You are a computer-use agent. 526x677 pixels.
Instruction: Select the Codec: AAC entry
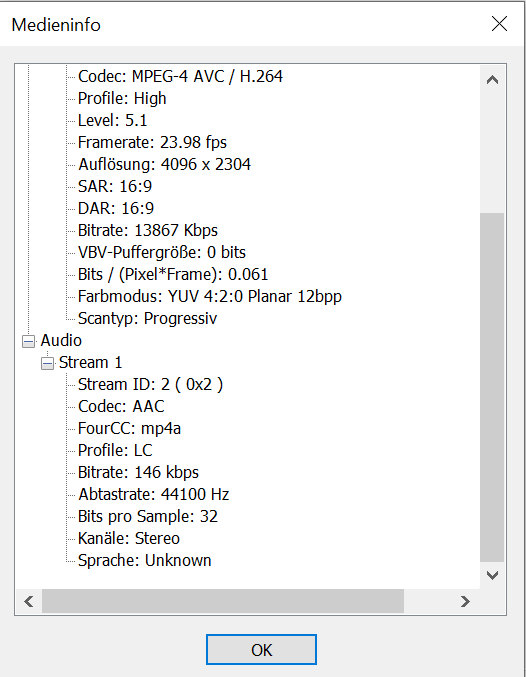click(x=121, y=407)
